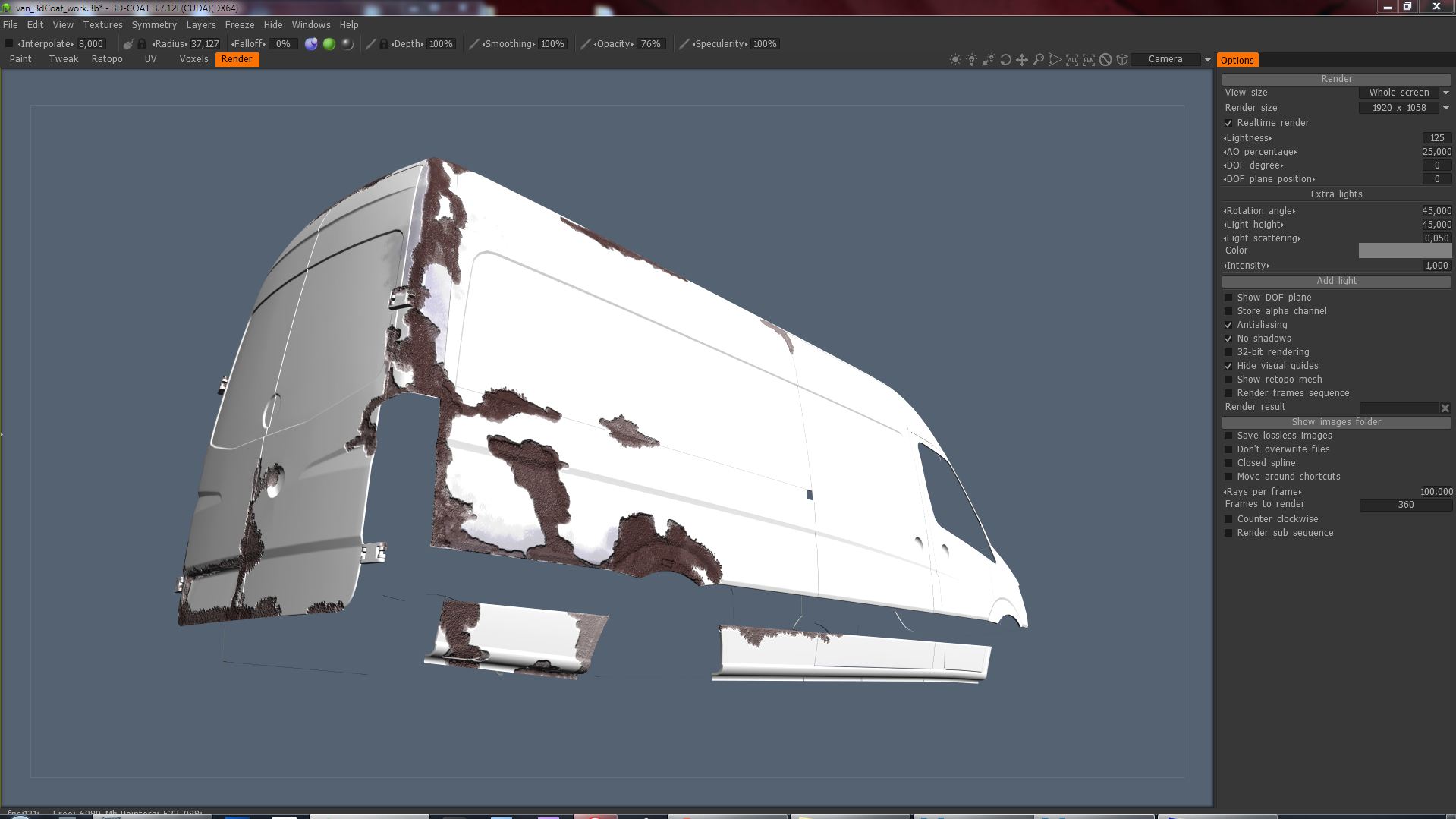Click the extra light Color swatch
1456x819 pixels.
[1404, 250]
